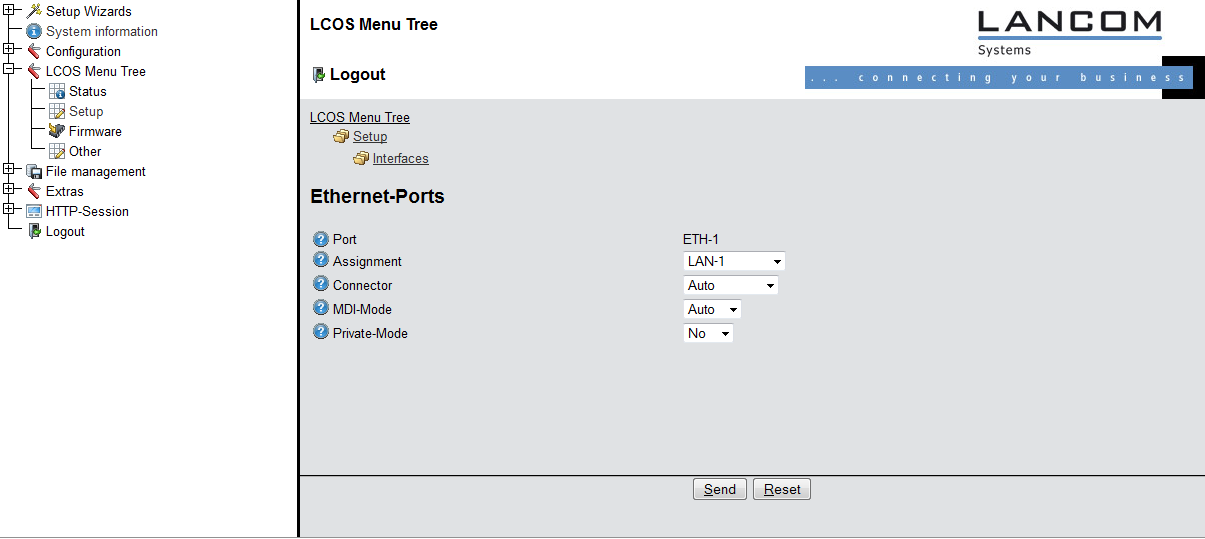The image size is (1205, 539).
Task: Open help for the Connector setting
Action: coord(320,284)
